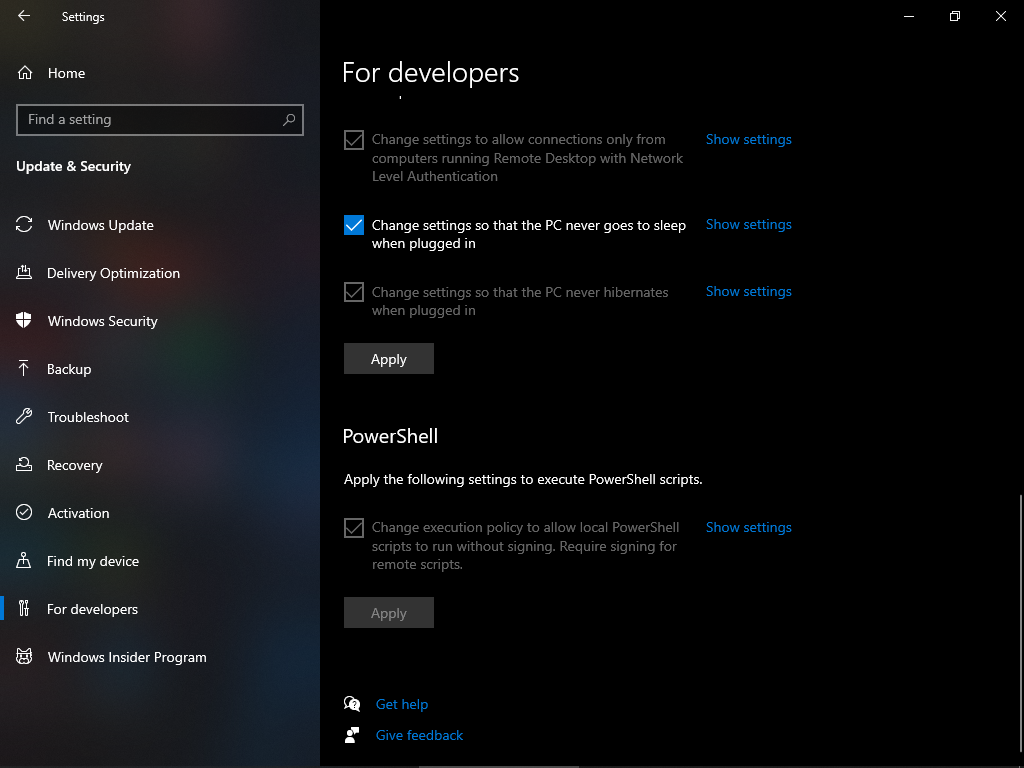The image size is (1024, 768).
Task: Toggle Network Level Authentication checkbox
Action: coord(354,140)
